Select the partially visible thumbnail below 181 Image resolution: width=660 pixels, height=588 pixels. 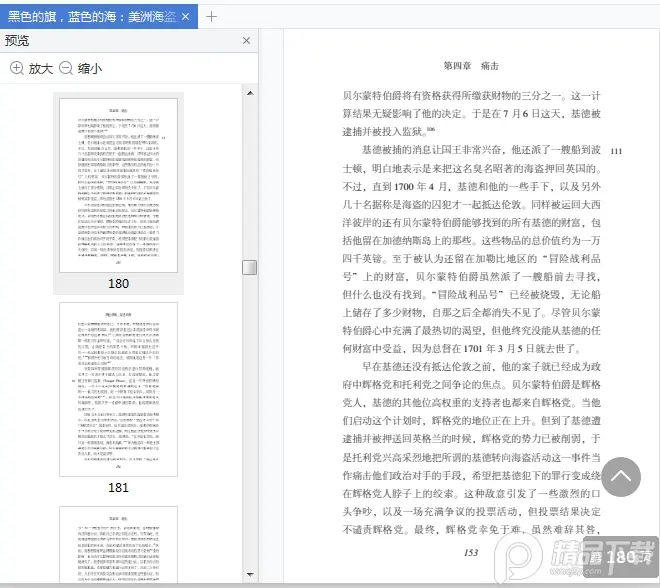[118, 545]
